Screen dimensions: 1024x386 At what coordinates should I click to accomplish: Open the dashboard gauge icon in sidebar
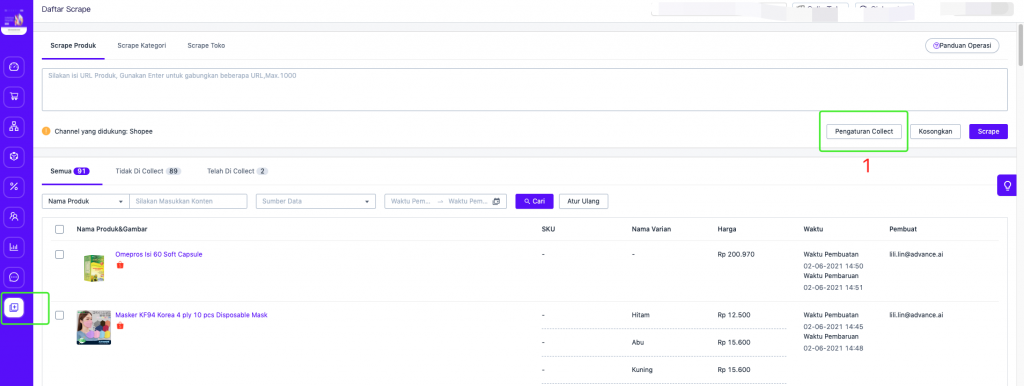click(14, 67)
